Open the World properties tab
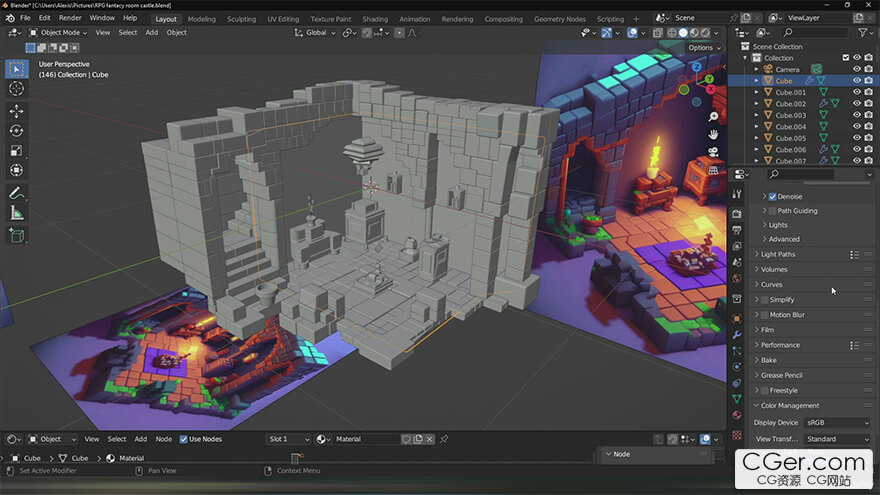The width and height of the screenshot is (880, 495). [x=737, y=278]
